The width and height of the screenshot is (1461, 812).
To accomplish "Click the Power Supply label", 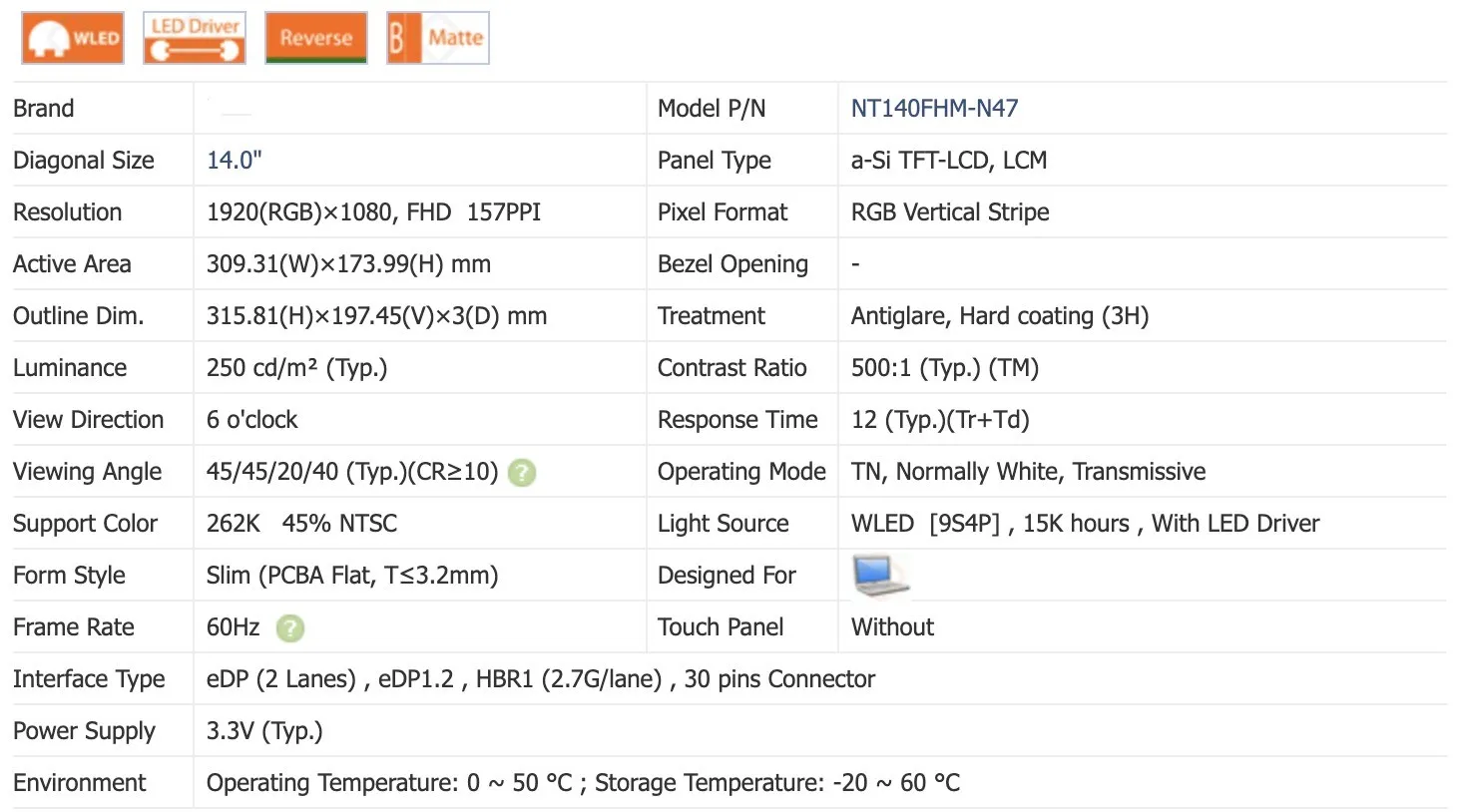I will [84, 731].
